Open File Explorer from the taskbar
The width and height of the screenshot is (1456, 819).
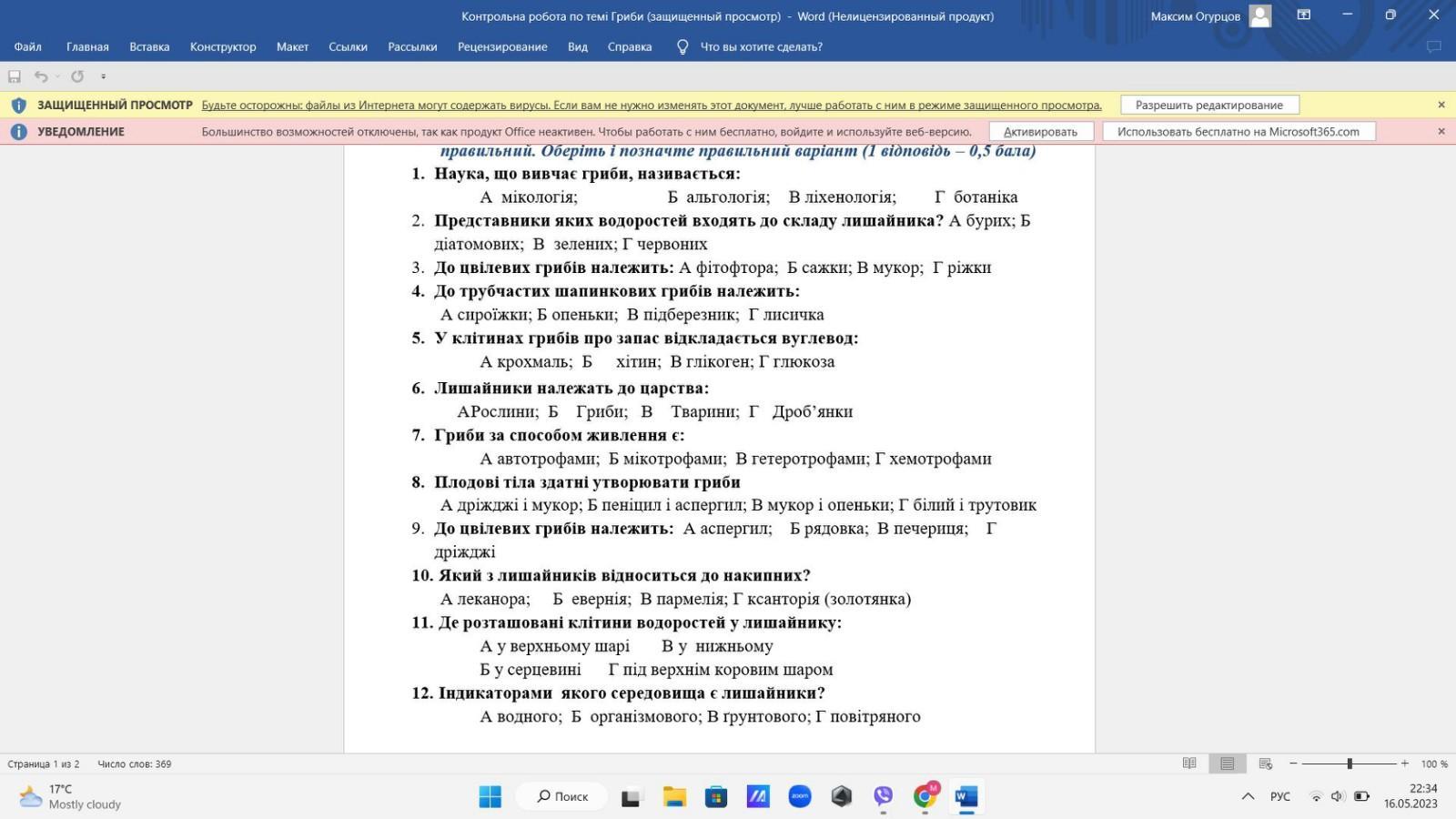[674, 796]
